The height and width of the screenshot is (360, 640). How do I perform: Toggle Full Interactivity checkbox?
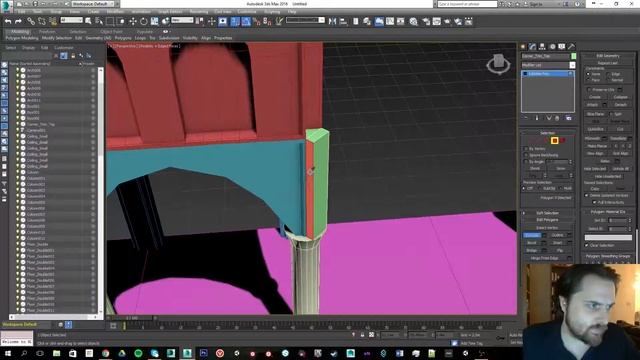594,202
